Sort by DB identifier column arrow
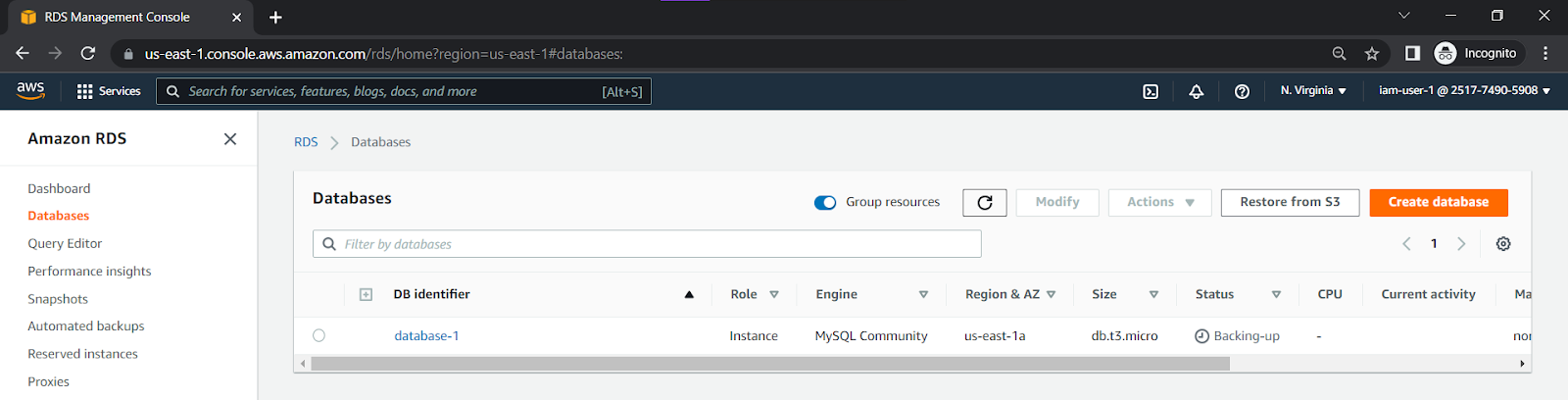This screenshot has height=400, width=1568. click(x=689, y=294)
